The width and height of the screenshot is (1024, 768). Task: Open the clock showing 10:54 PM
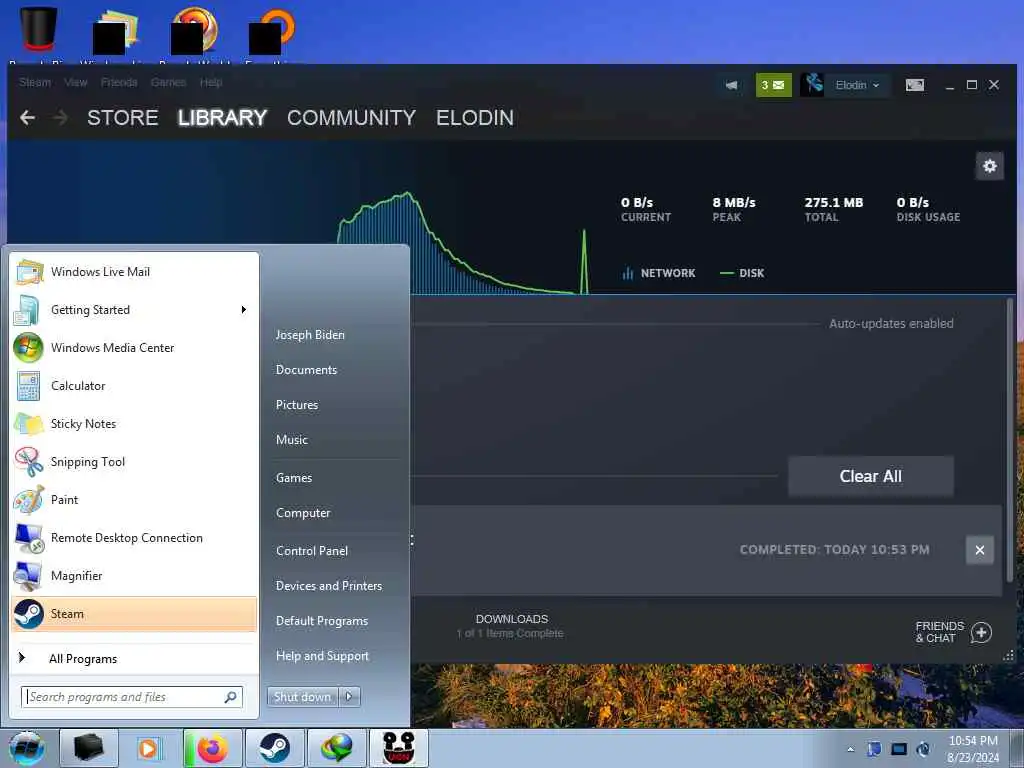click(973, 748)
